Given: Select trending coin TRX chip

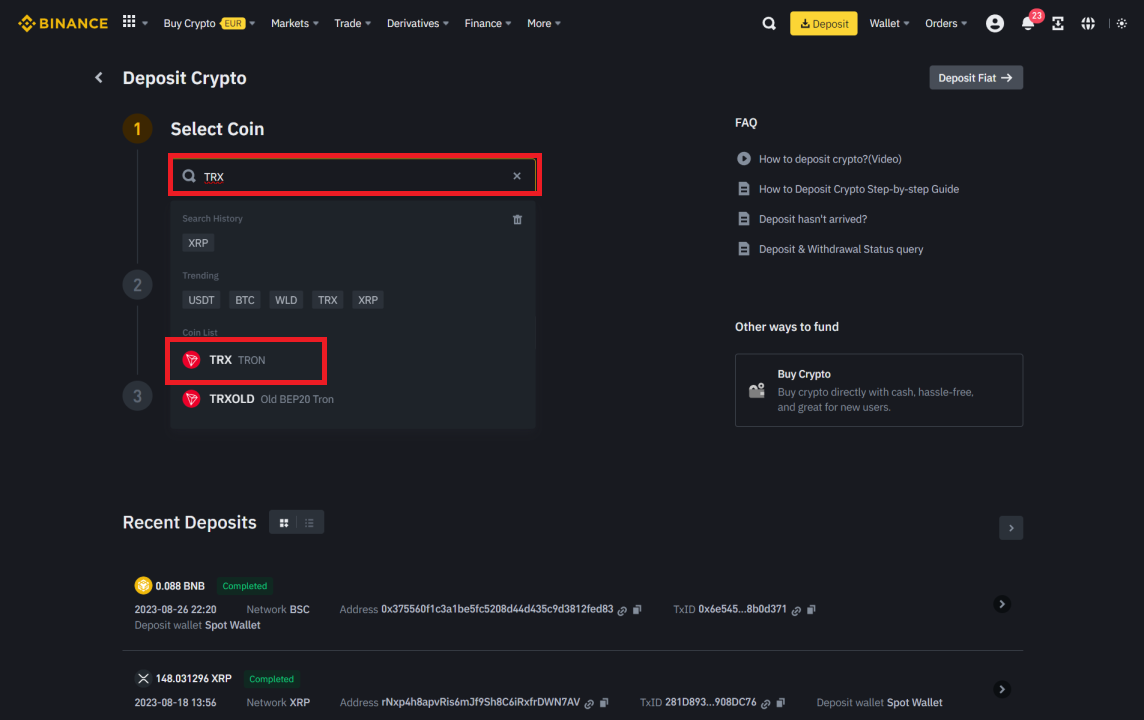Looking at the screenshot, I should 328,300.
